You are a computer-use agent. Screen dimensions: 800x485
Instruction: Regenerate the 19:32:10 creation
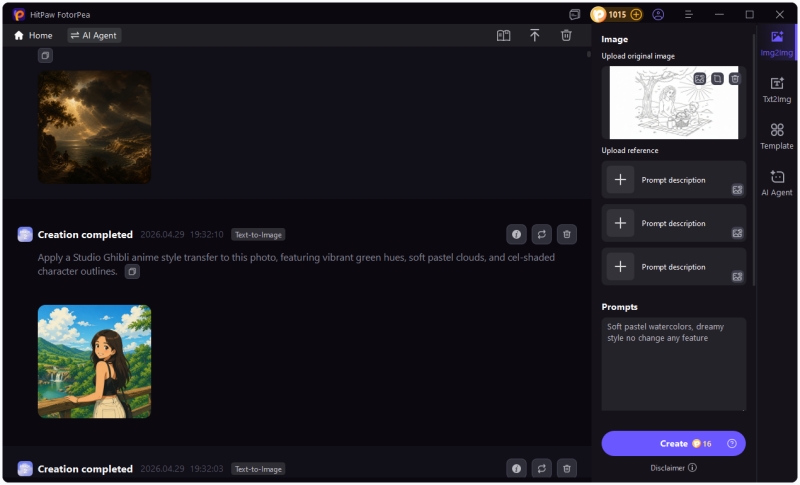click(x=541, y=234)
